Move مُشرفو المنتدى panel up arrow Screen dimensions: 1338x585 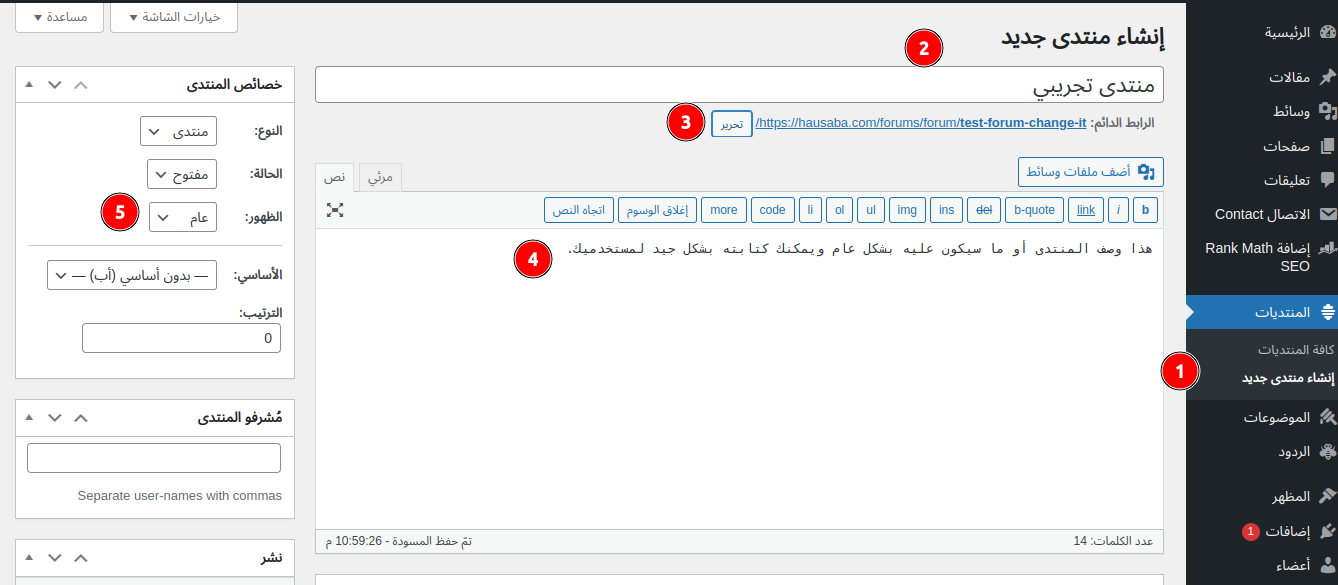click(x=81, y=417)
